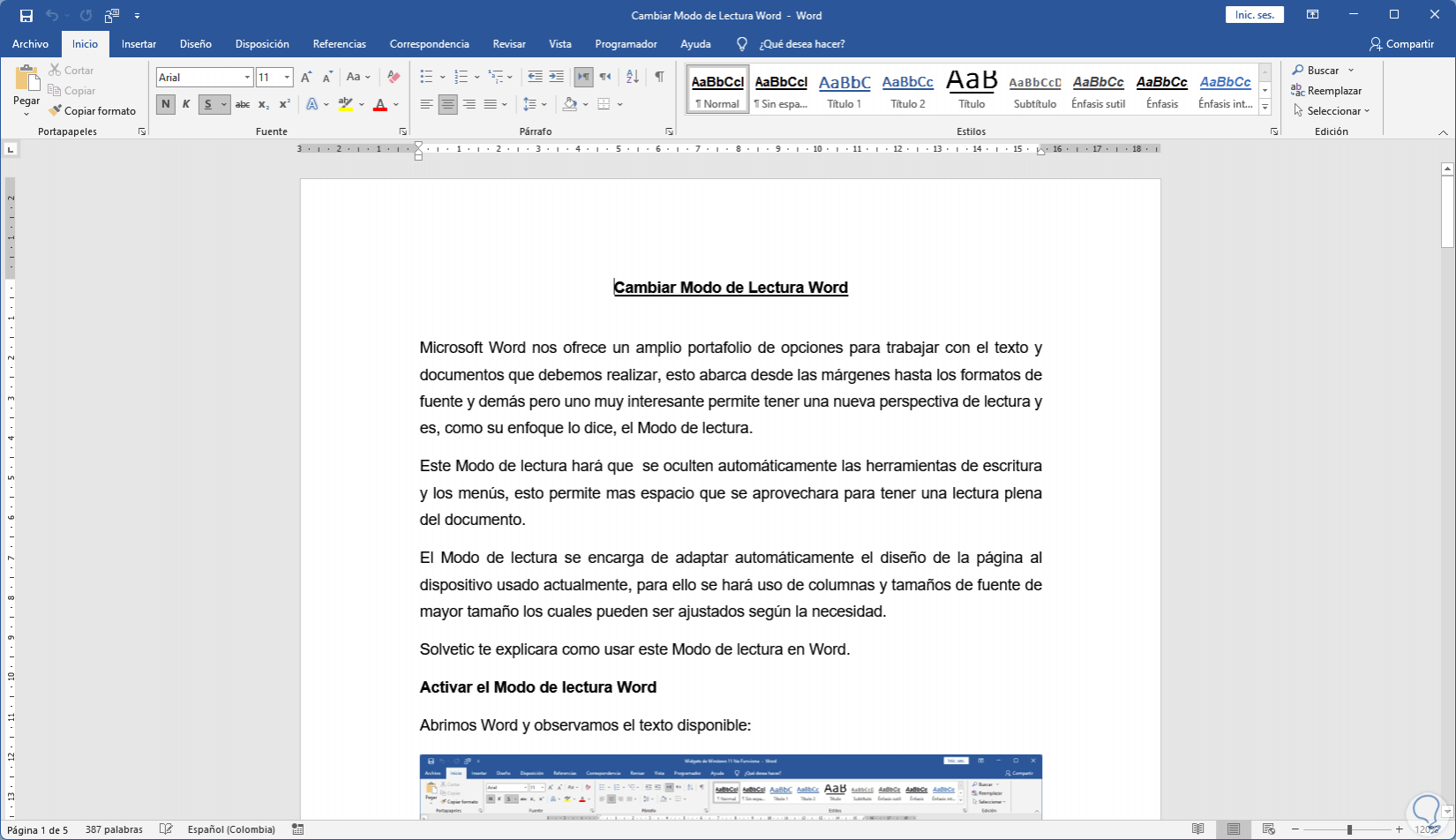The height and width of the screenshot is (840, 1456).
Task: Click the Inic. ses. sign-in button
Action: (x=1254, y=15)
